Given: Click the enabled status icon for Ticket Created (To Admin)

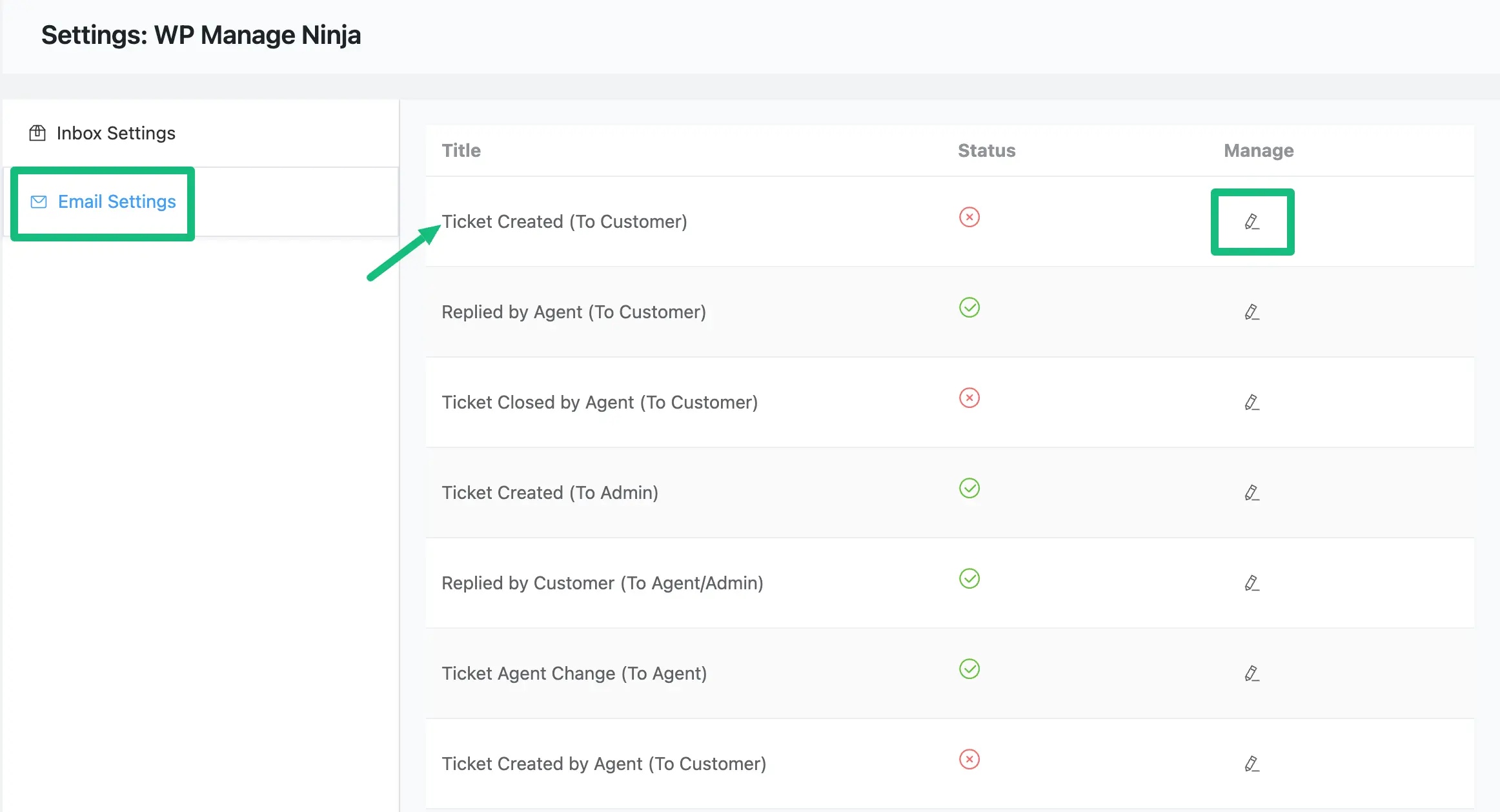Looking at the screenshot, I should (969, 488).
